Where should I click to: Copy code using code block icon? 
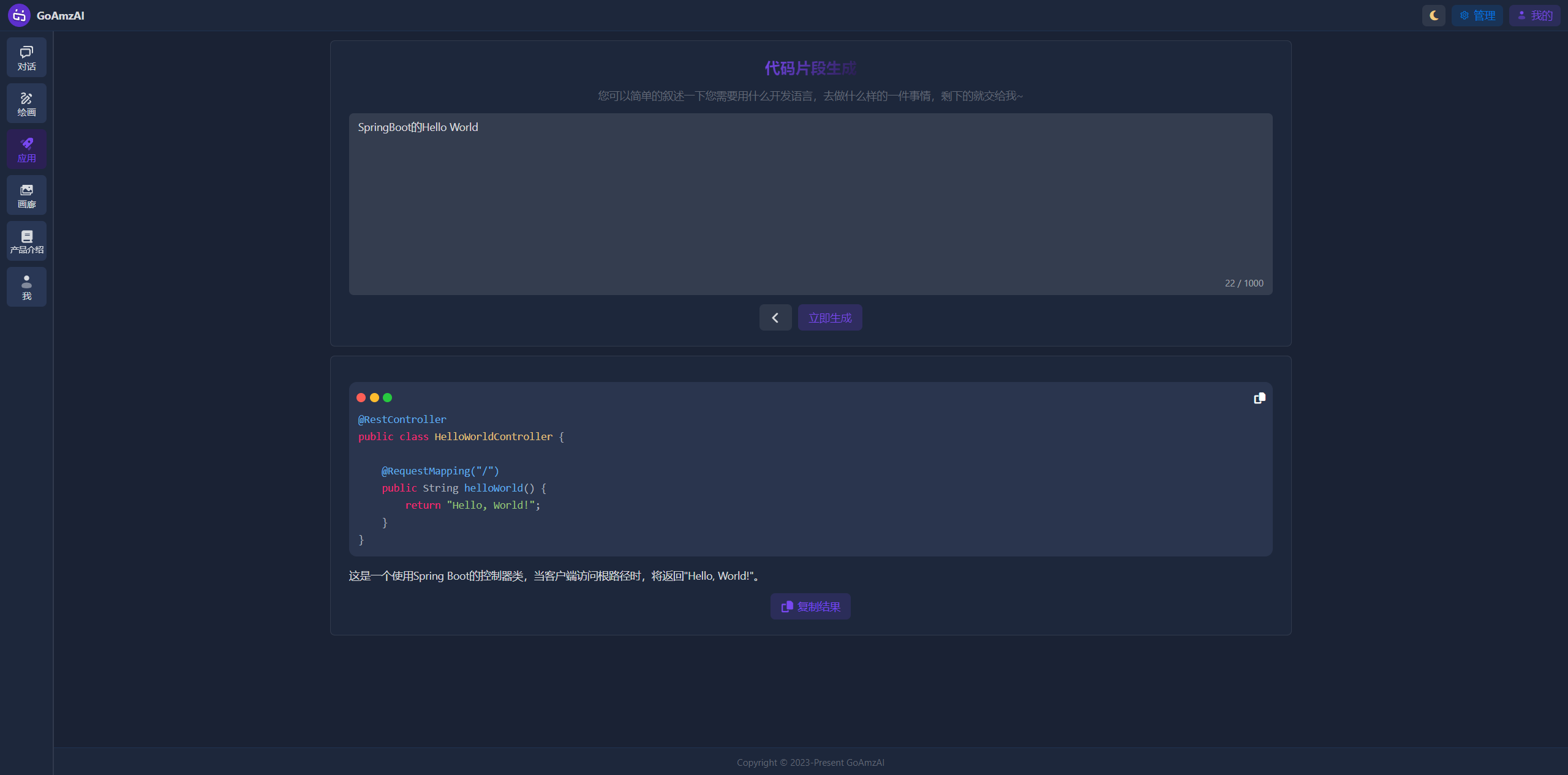pyautogui.click(x=1259, y=399)
